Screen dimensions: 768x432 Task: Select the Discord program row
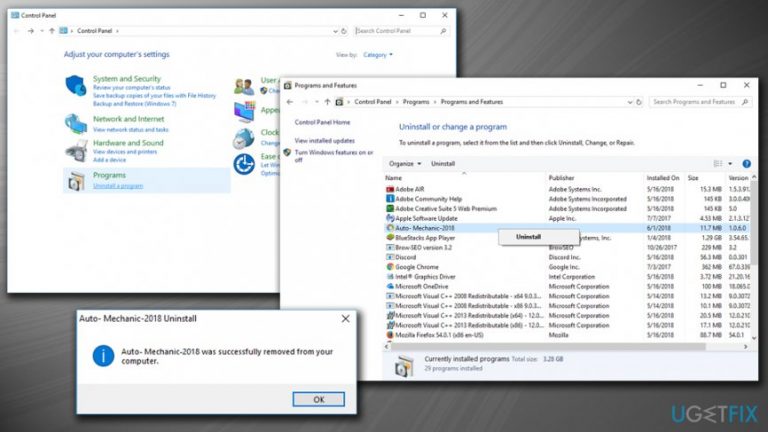tap(567, 257)
